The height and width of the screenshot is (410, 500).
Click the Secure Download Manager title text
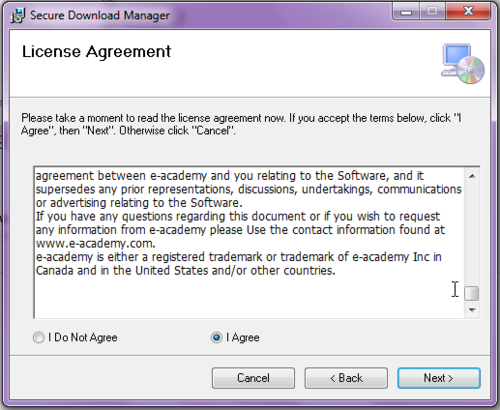click(x=100, y=15)
